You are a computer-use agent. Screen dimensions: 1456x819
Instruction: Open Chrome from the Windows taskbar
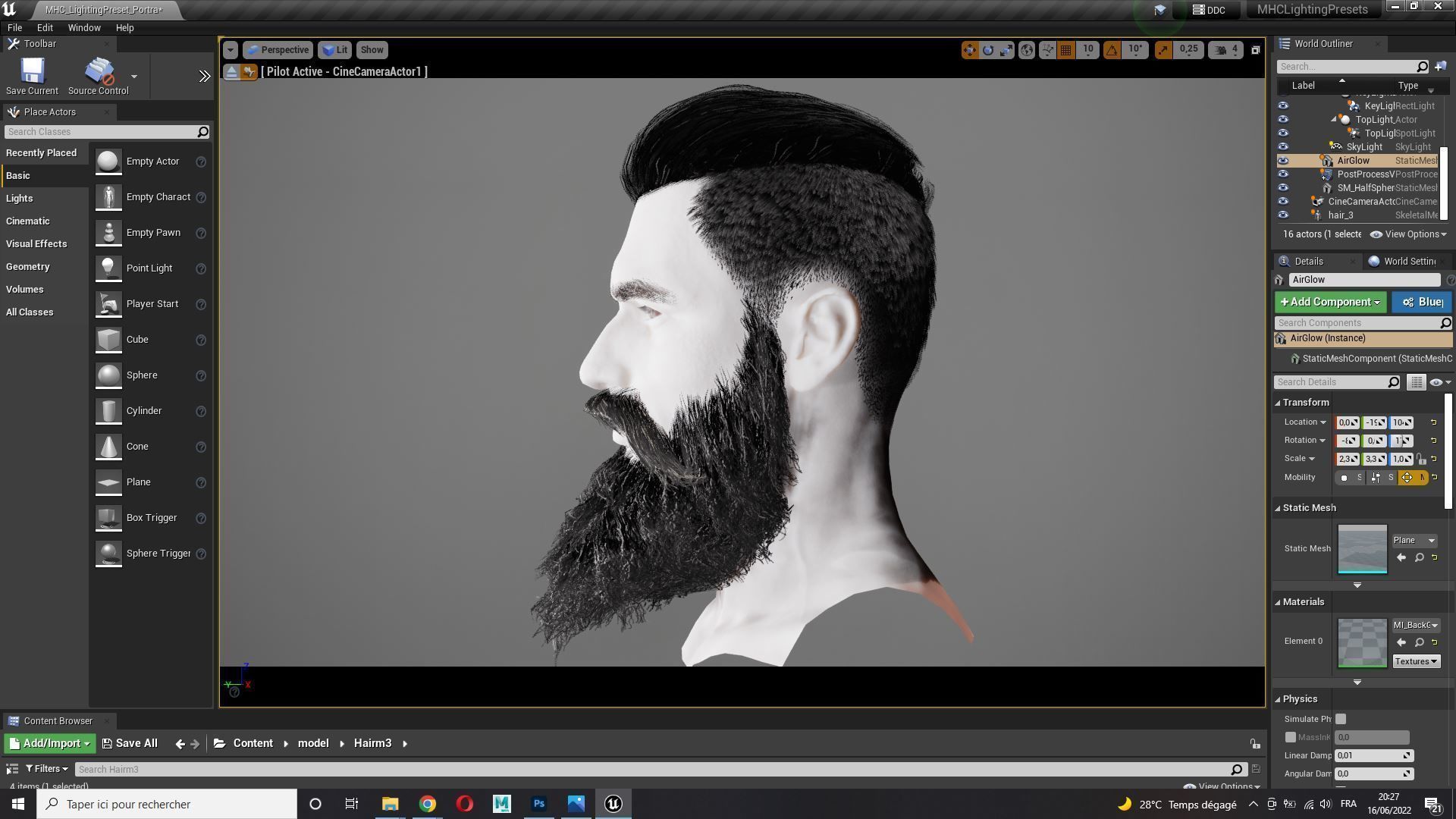point(428,804)
